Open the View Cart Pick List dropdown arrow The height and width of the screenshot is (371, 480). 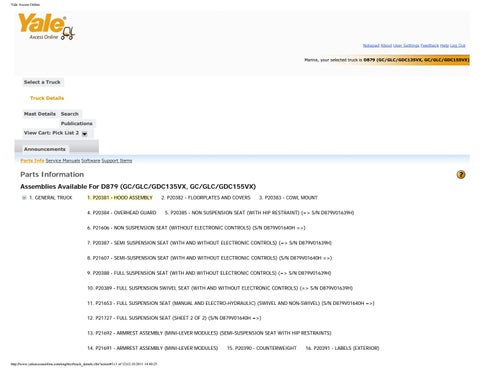[x=85, y=133]
